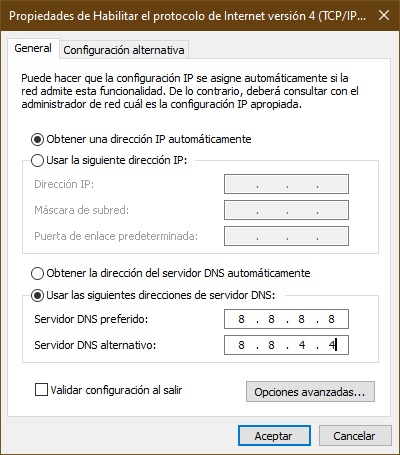Click the Servidor DNS alternativo field
The width and height of the screenshot is (400, 455).
coord(286,345)
